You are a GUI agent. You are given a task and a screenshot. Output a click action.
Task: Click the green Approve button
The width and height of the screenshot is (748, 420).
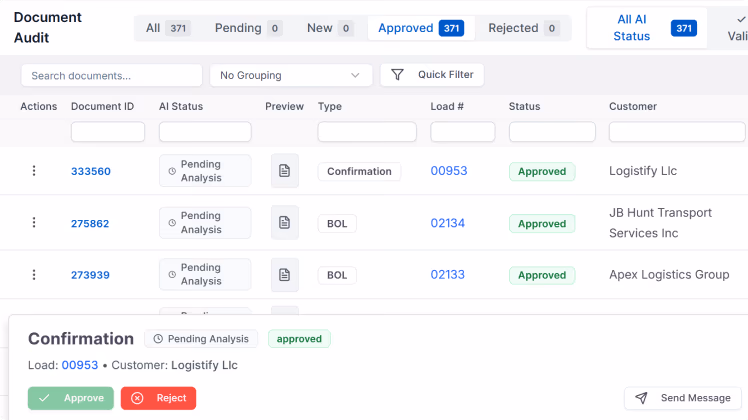(x=71, y=398)
